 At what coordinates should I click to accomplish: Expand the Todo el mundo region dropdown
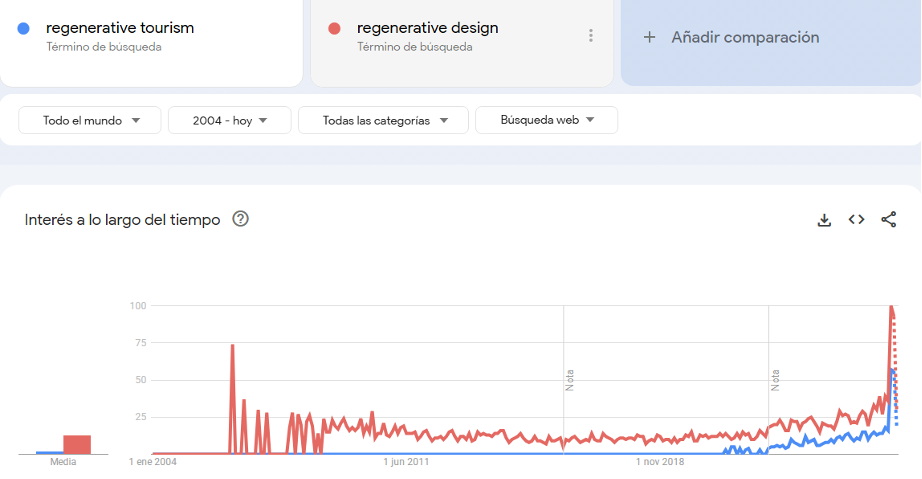tap(89, 120)
